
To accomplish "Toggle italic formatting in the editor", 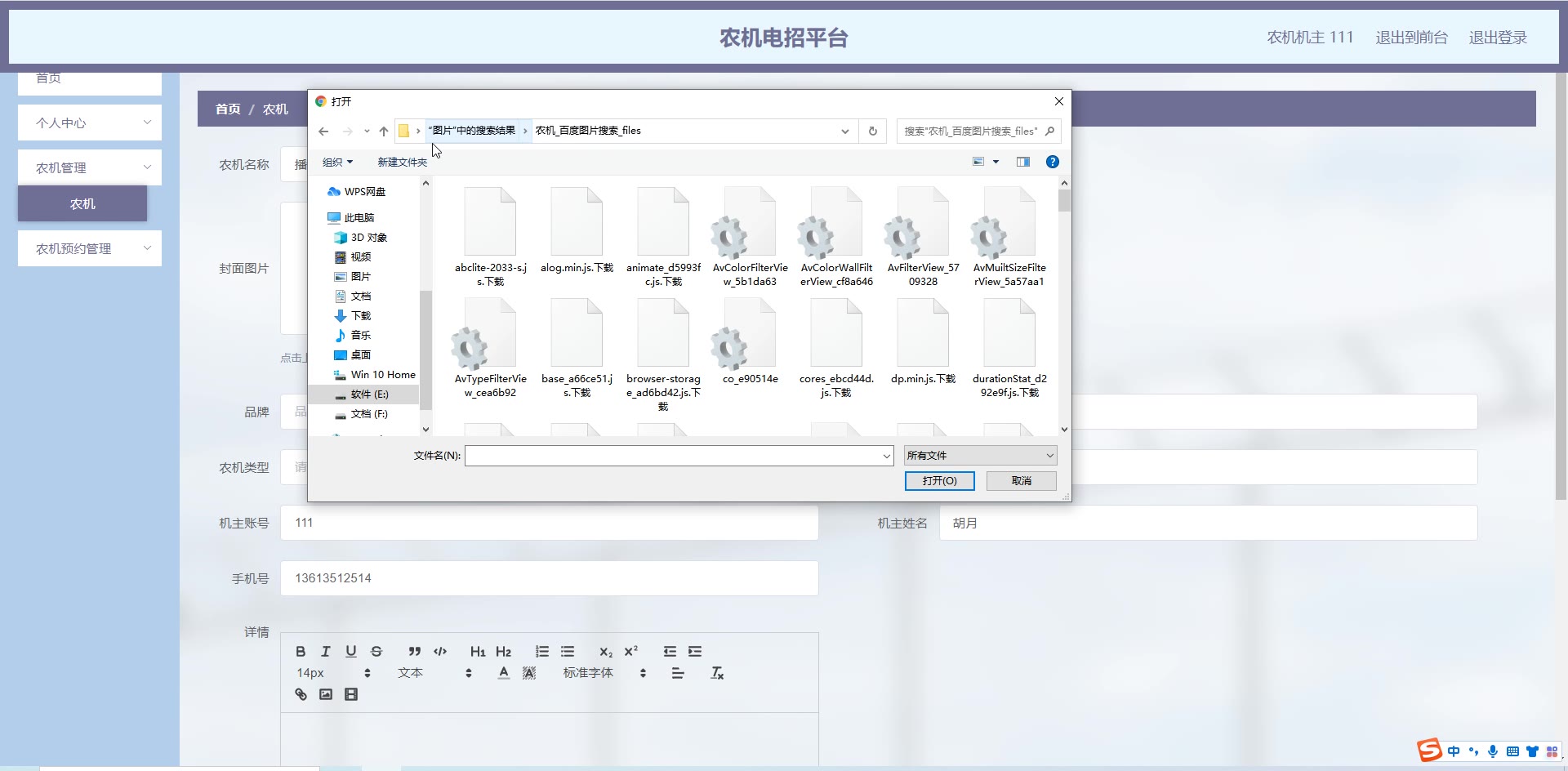I will [326, 651].
